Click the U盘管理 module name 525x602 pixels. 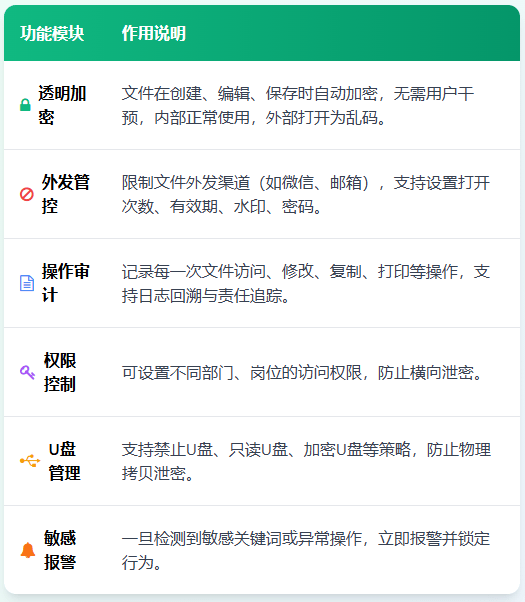(x=65, y=461)
